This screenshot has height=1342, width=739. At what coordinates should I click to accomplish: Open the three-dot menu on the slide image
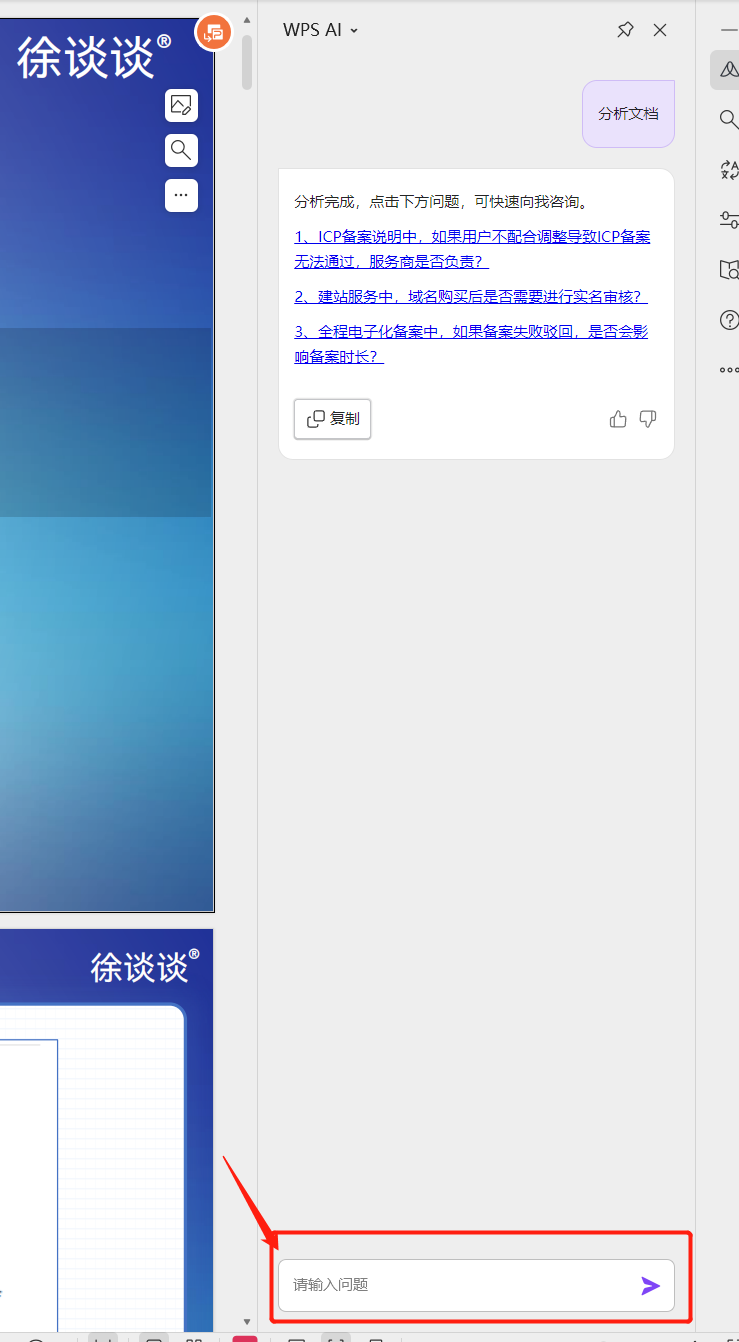[x=181, y=195]
